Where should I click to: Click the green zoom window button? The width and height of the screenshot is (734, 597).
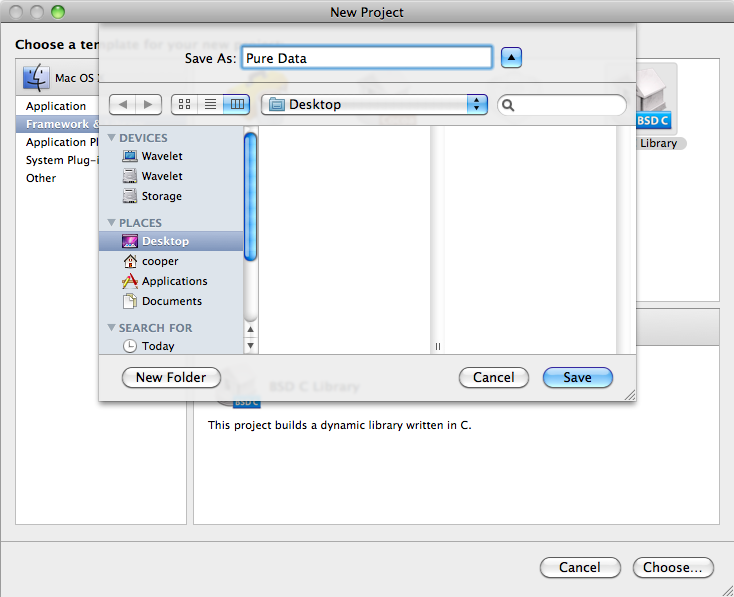[x=58, y=12]
